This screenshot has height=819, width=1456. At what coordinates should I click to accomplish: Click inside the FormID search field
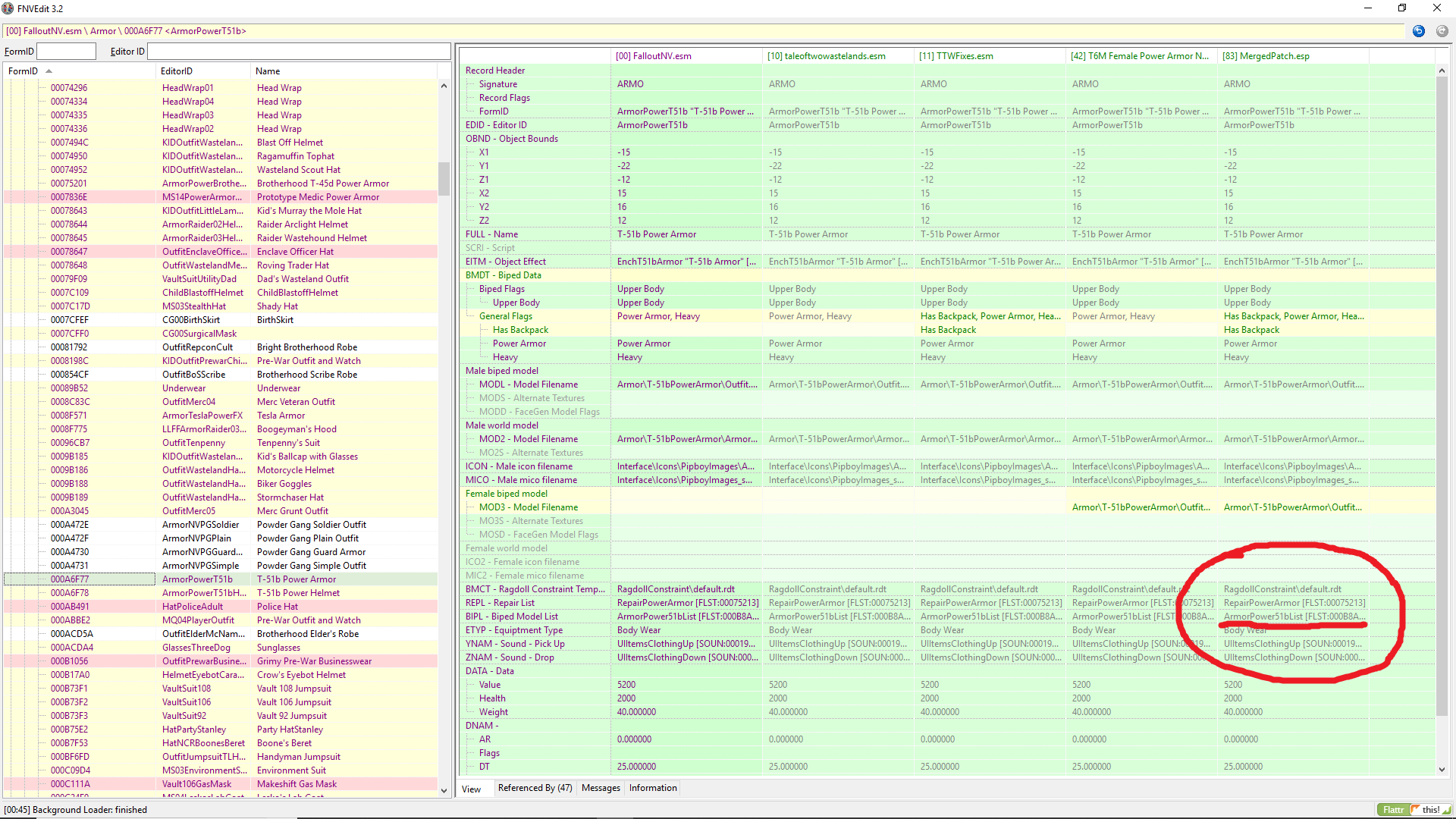click(x=67, y=52)
